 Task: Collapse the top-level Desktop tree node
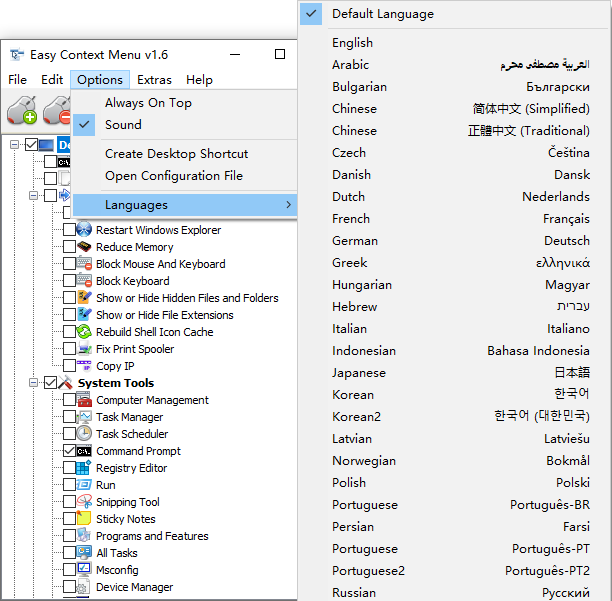(14, 145)
